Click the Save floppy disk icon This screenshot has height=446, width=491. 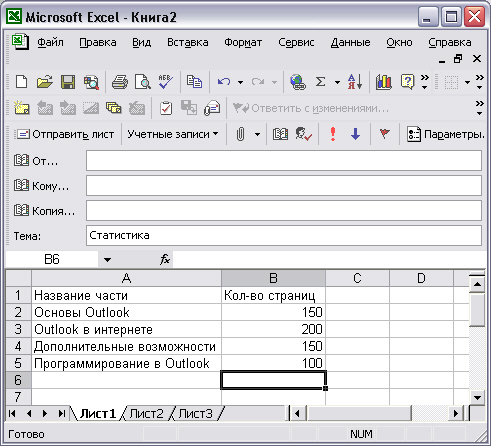(x=68, y=82)
